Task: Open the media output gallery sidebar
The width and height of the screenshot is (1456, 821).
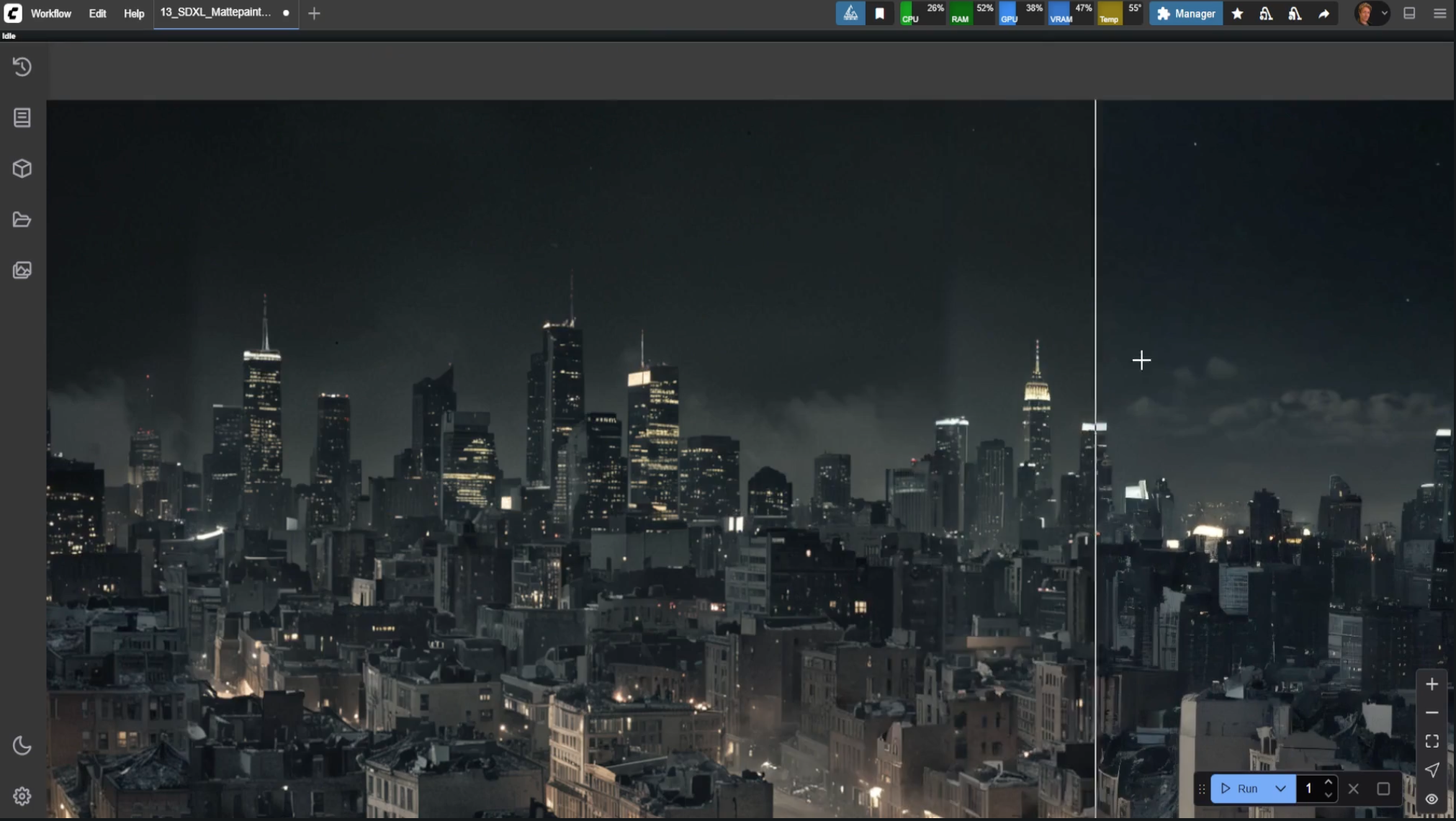Action: [22, 270]
